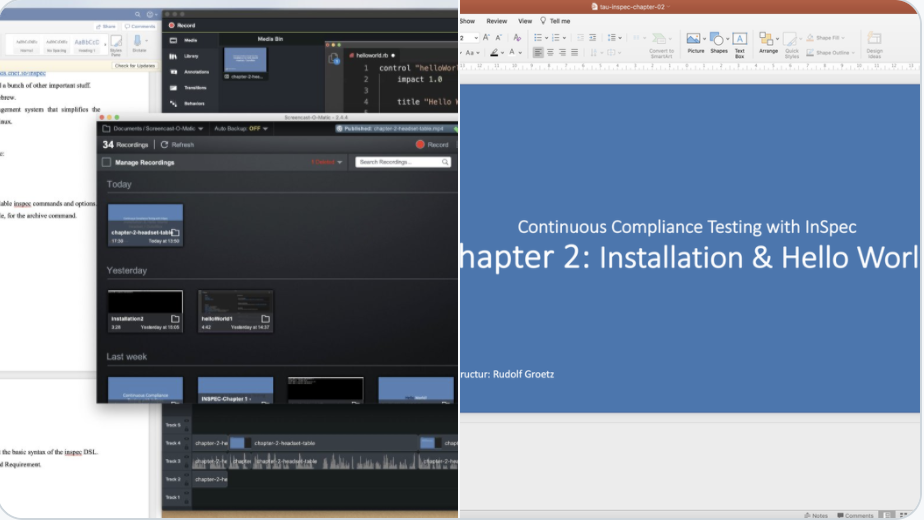
Task: Open the Review tab in PowerPoint
Action: coord(496,21)
